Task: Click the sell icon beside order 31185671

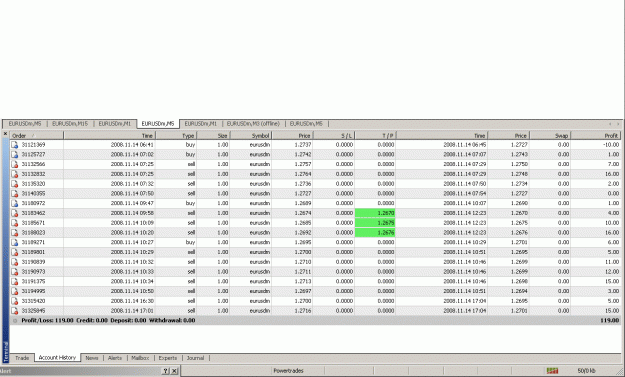Action: coord(15,223)
